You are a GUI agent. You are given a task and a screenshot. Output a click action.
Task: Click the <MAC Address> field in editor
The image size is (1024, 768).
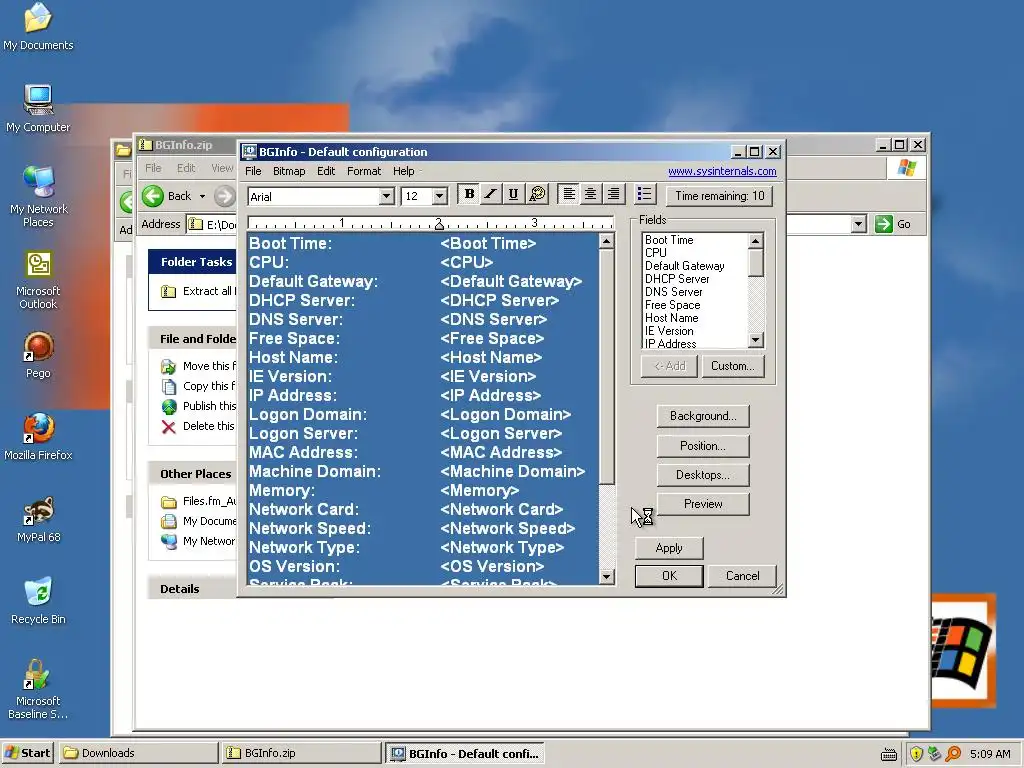point(501,453)
